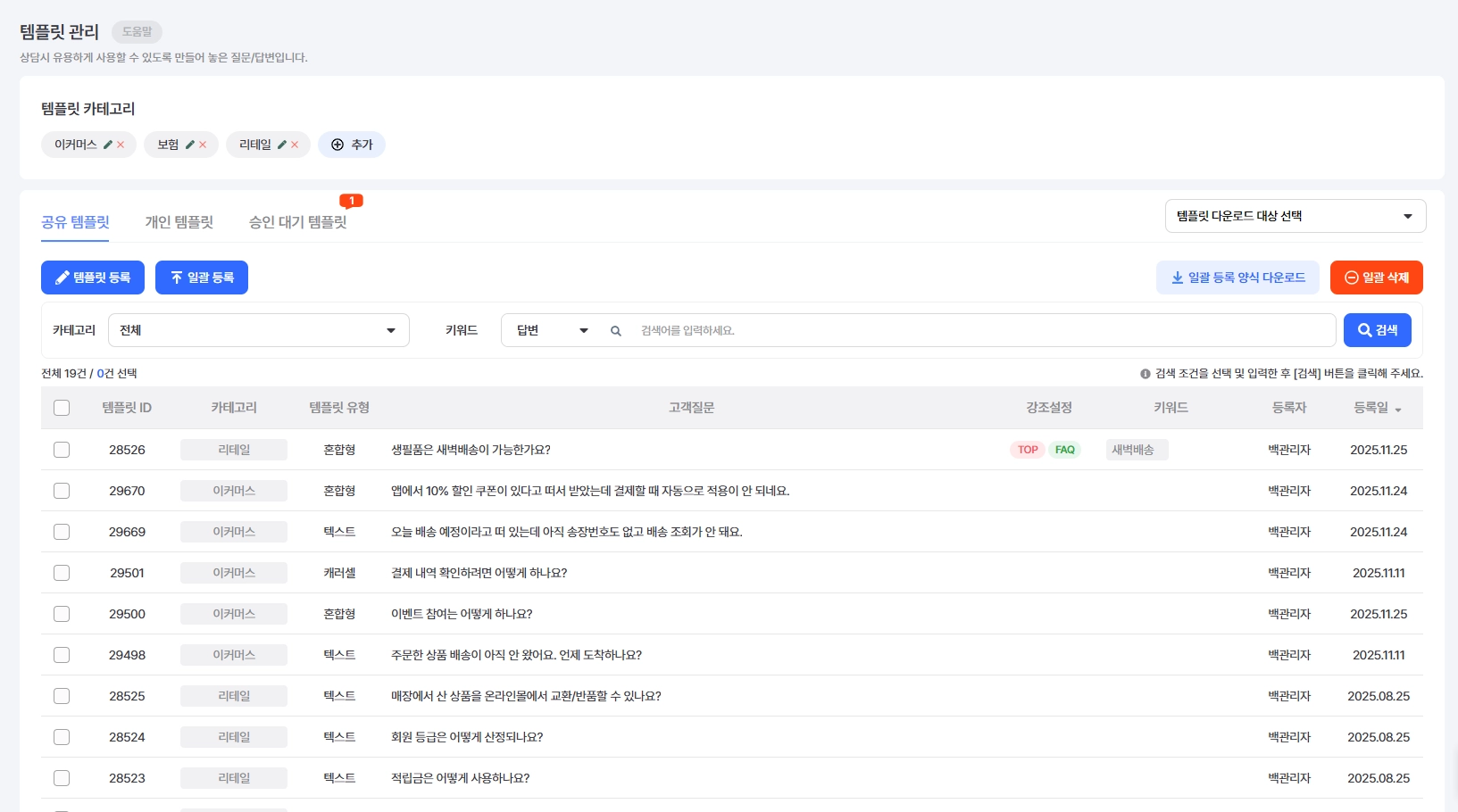This screenshot has height=812, width=1458.
Task: Click the 이커머스 category tag in row 29669
Action: 234,532
